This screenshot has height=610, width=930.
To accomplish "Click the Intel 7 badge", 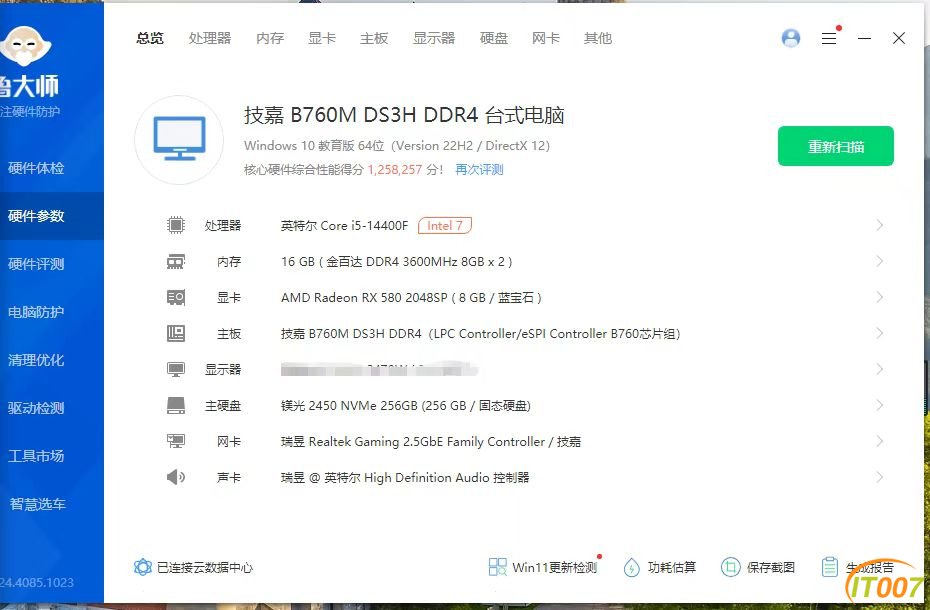I will 445,225.
